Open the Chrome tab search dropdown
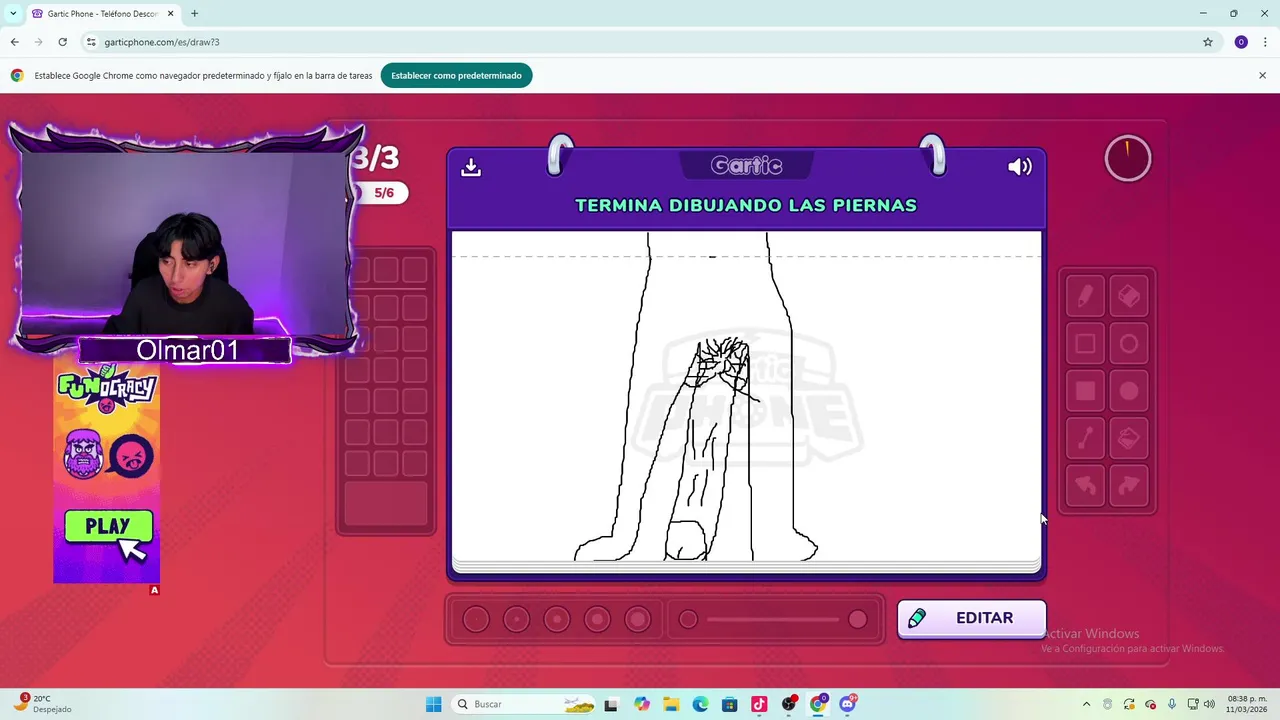Screen dimensions: 1280x720 coord(13,14)
